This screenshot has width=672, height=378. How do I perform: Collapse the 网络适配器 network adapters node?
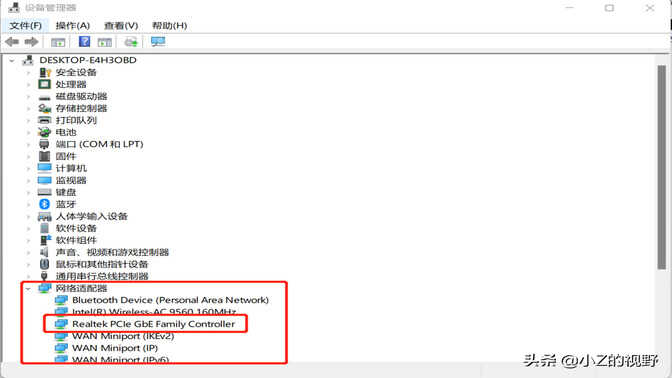pos(28,288)
